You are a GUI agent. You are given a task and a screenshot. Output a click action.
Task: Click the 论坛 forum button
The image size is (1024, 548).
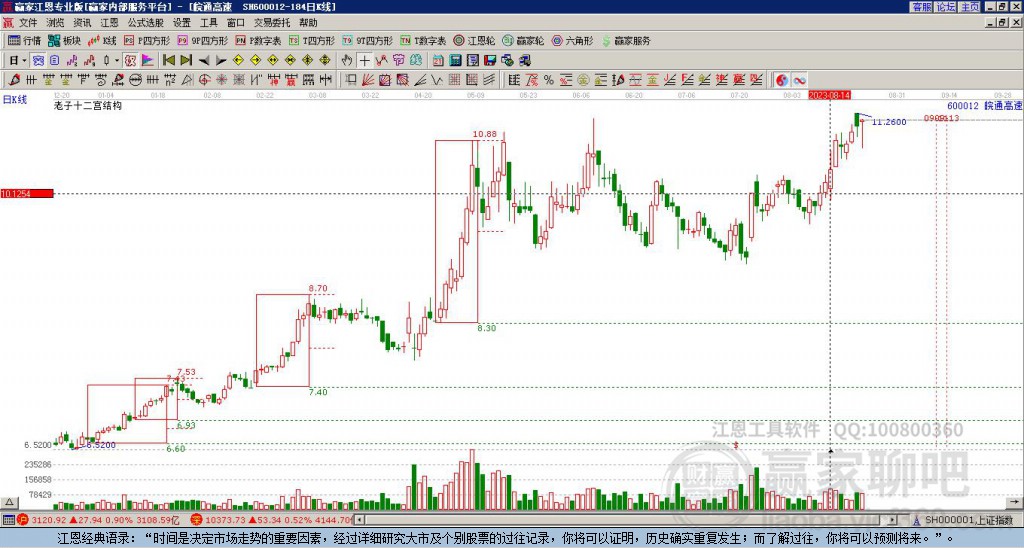pos(946,7)
